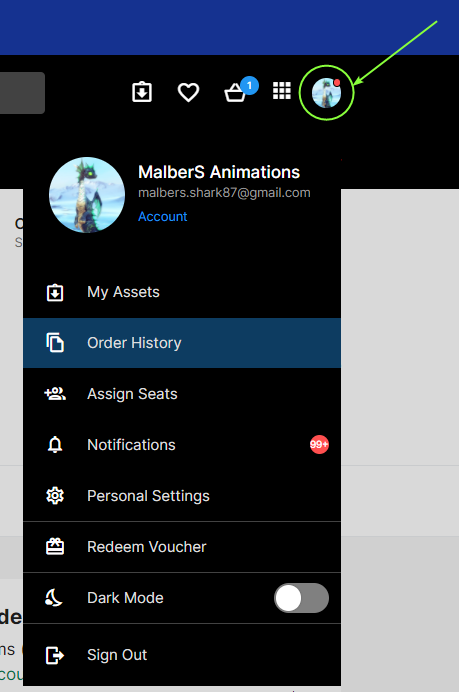Screen dimensions: 459x692
Task: Click the Dark Mode moon icon
Action: pos(54,598)
